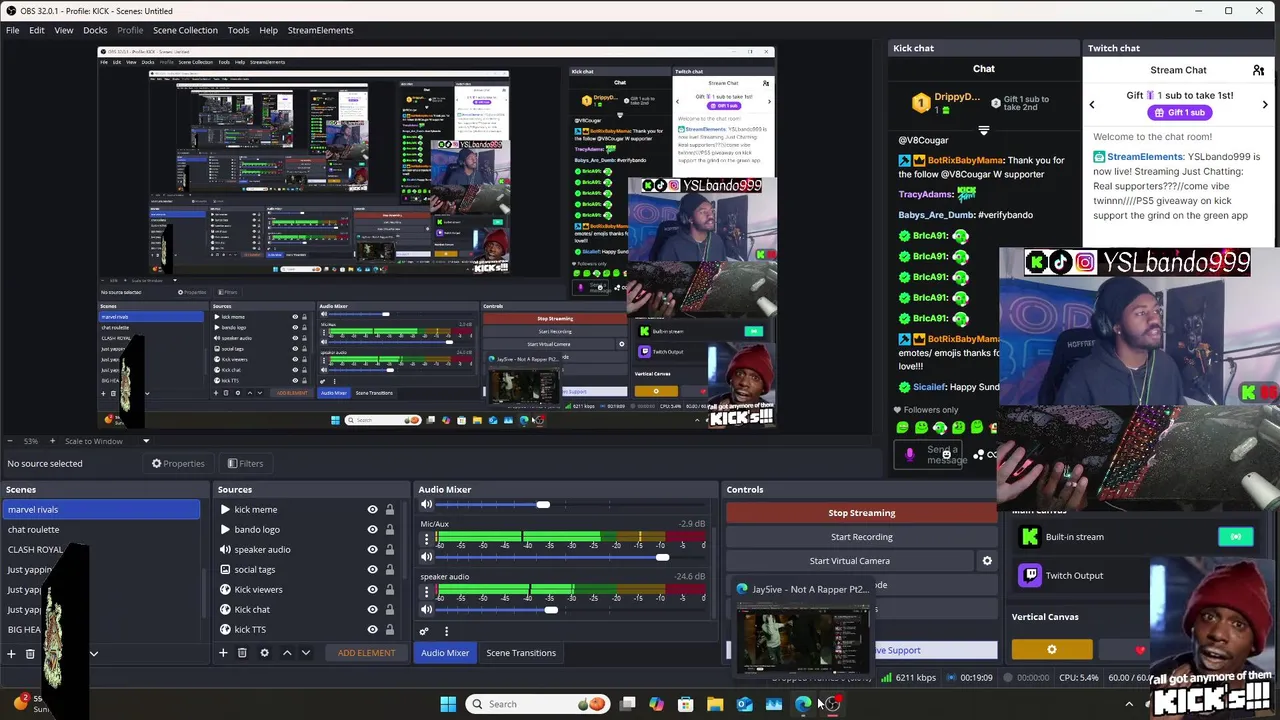This screenshot has width=1280, height=720.
Task: Move the selected source up
Action: point(287,653)
